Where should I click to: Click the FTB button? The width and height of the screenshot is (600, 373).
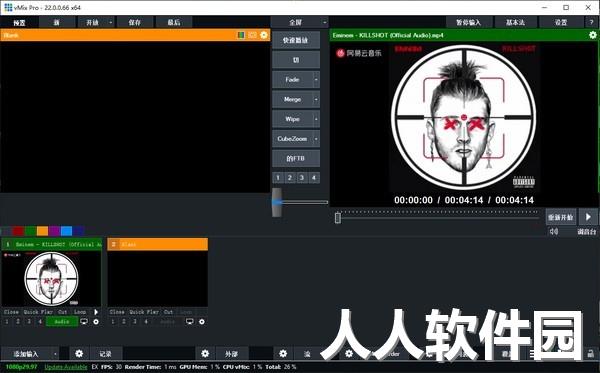click(296, 158)
